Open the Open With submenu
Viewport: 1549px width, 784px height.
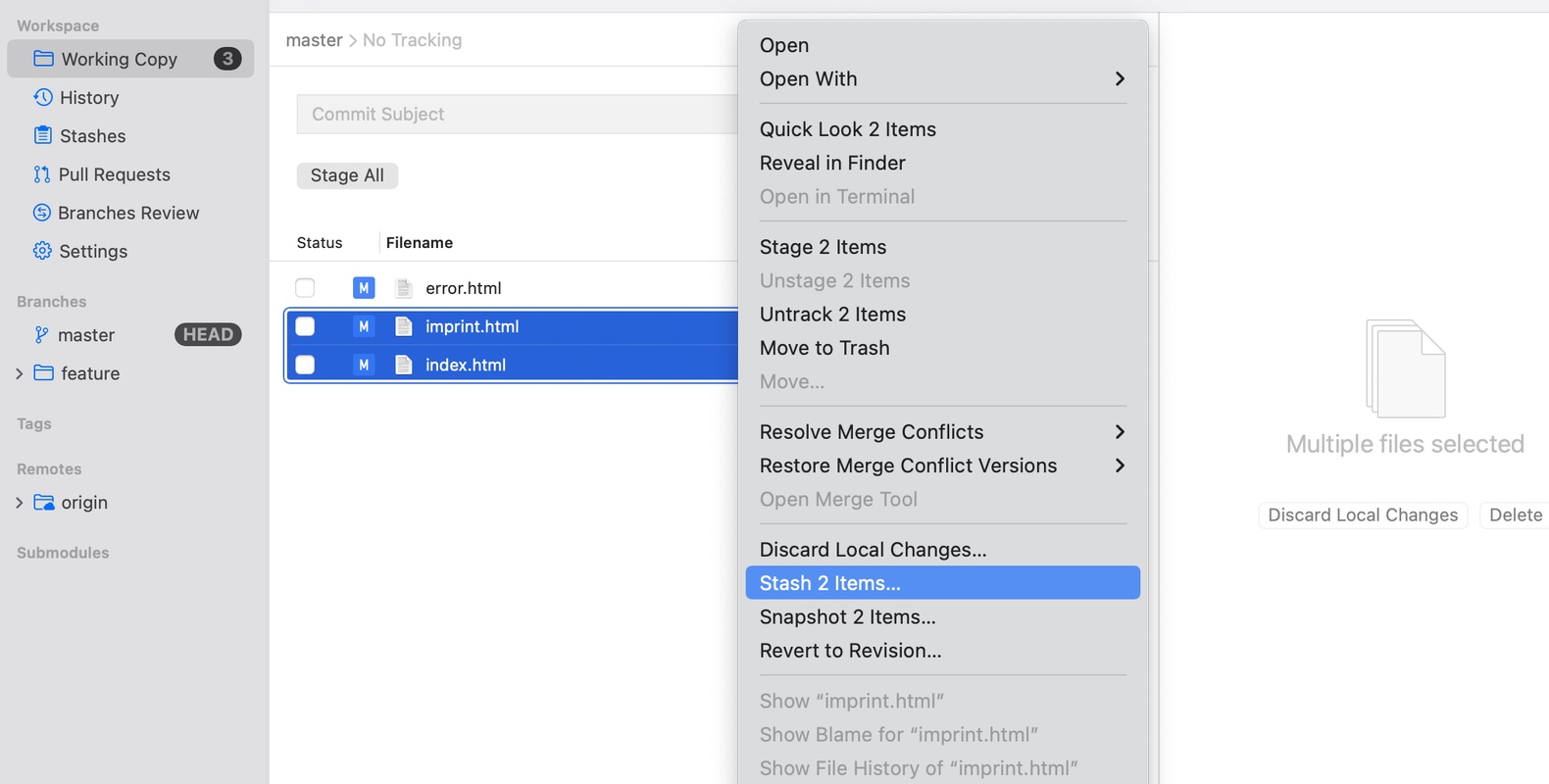tap(808, 78)
